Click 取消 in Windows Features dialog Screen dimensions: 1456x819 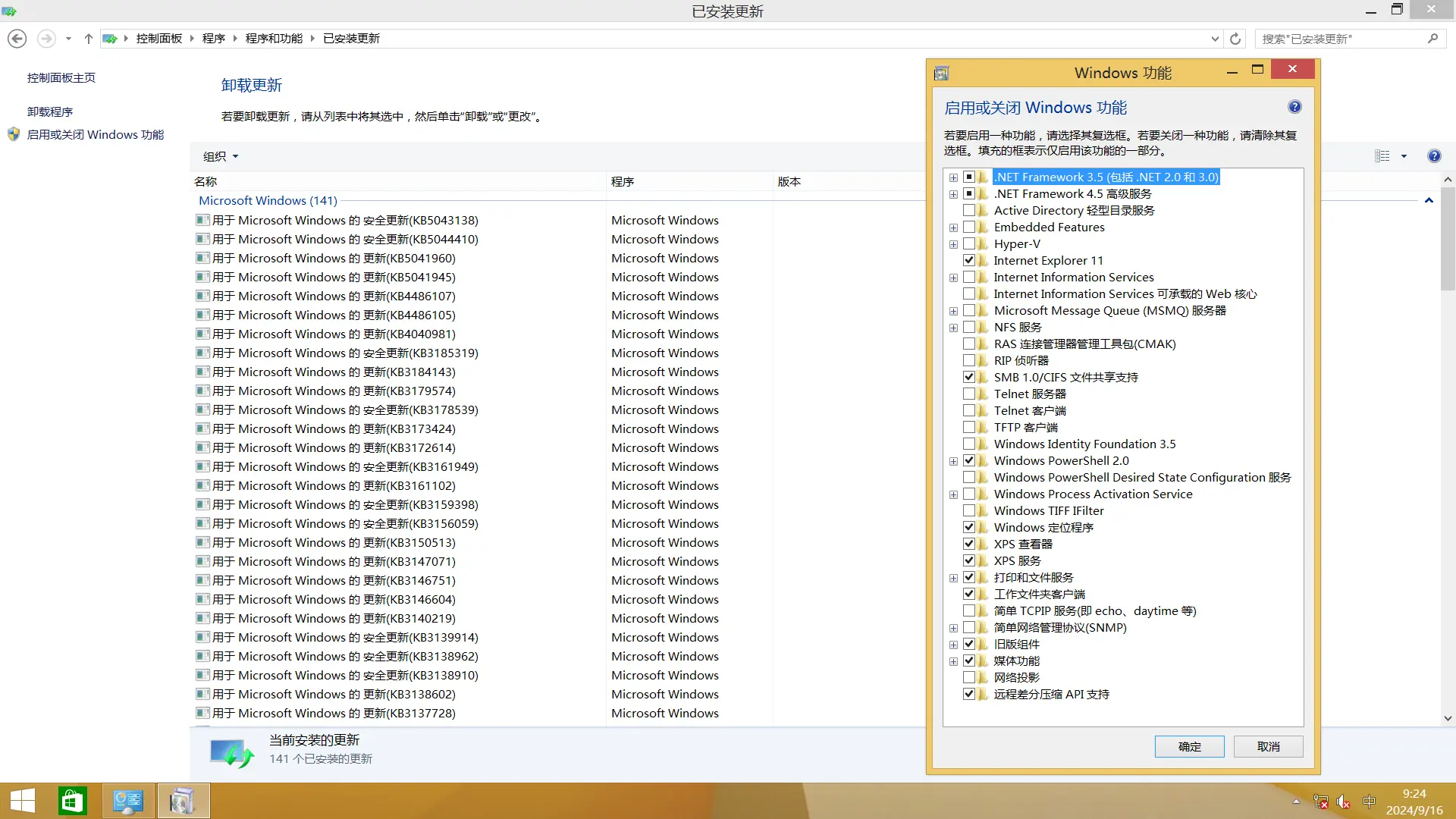[x=1268, y=746]
